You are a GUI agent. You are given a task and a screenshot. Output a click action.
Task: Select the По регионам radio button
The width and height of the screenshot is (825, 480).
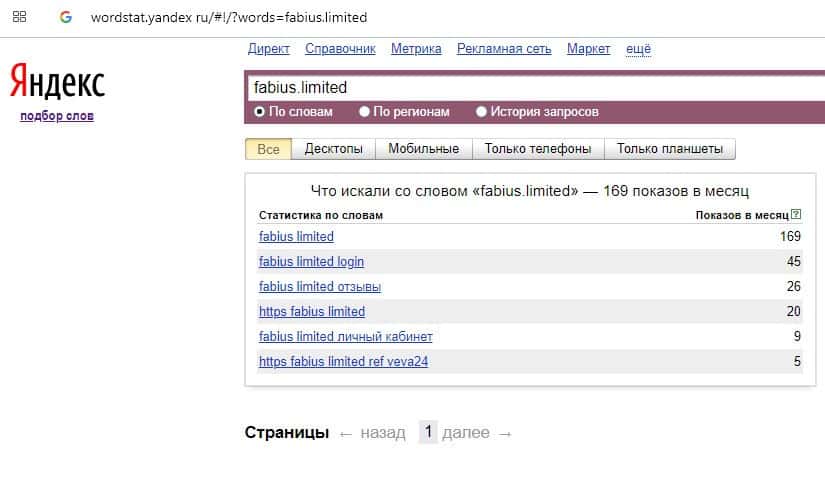coord(365,112)
